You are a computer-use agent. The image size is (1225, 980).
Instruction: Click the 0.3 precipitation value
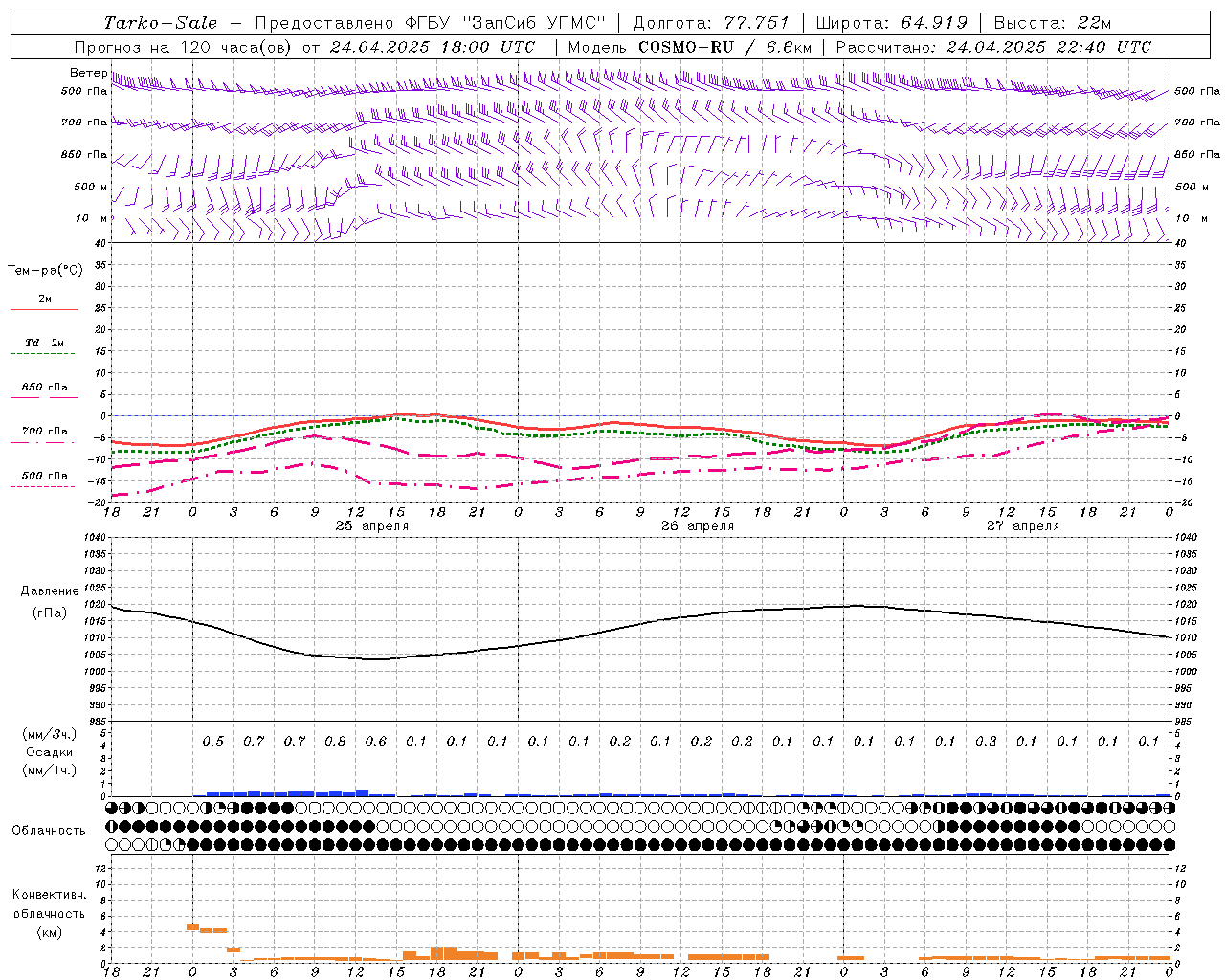(986, 741)
